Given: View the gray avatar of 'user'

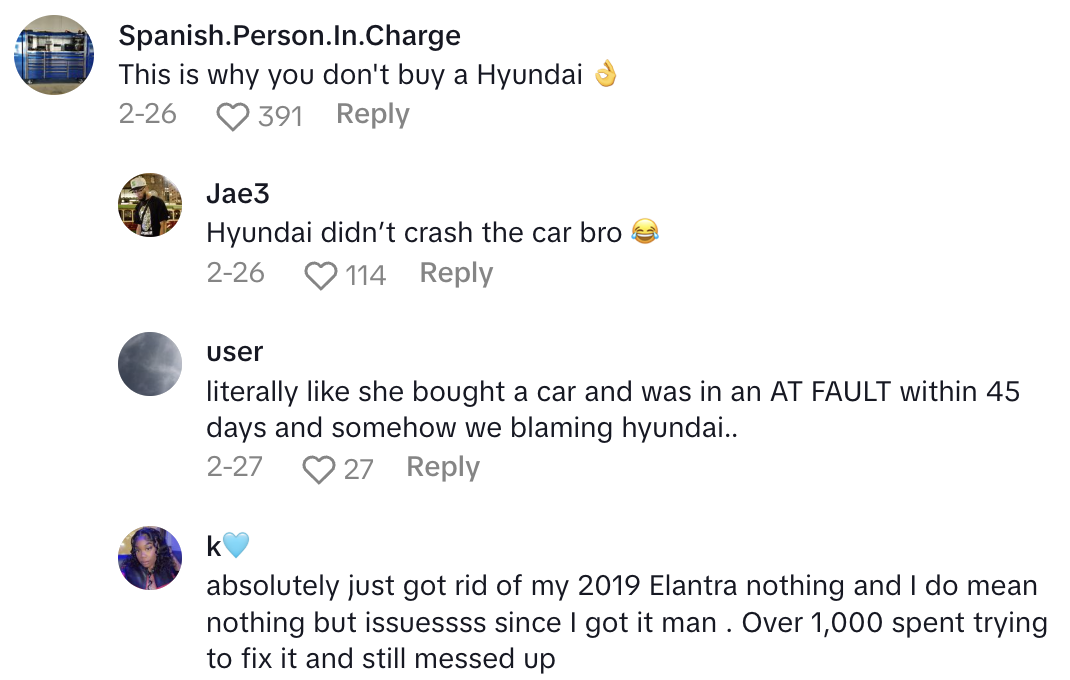Looking at the screenshot, I should (150, 364).
